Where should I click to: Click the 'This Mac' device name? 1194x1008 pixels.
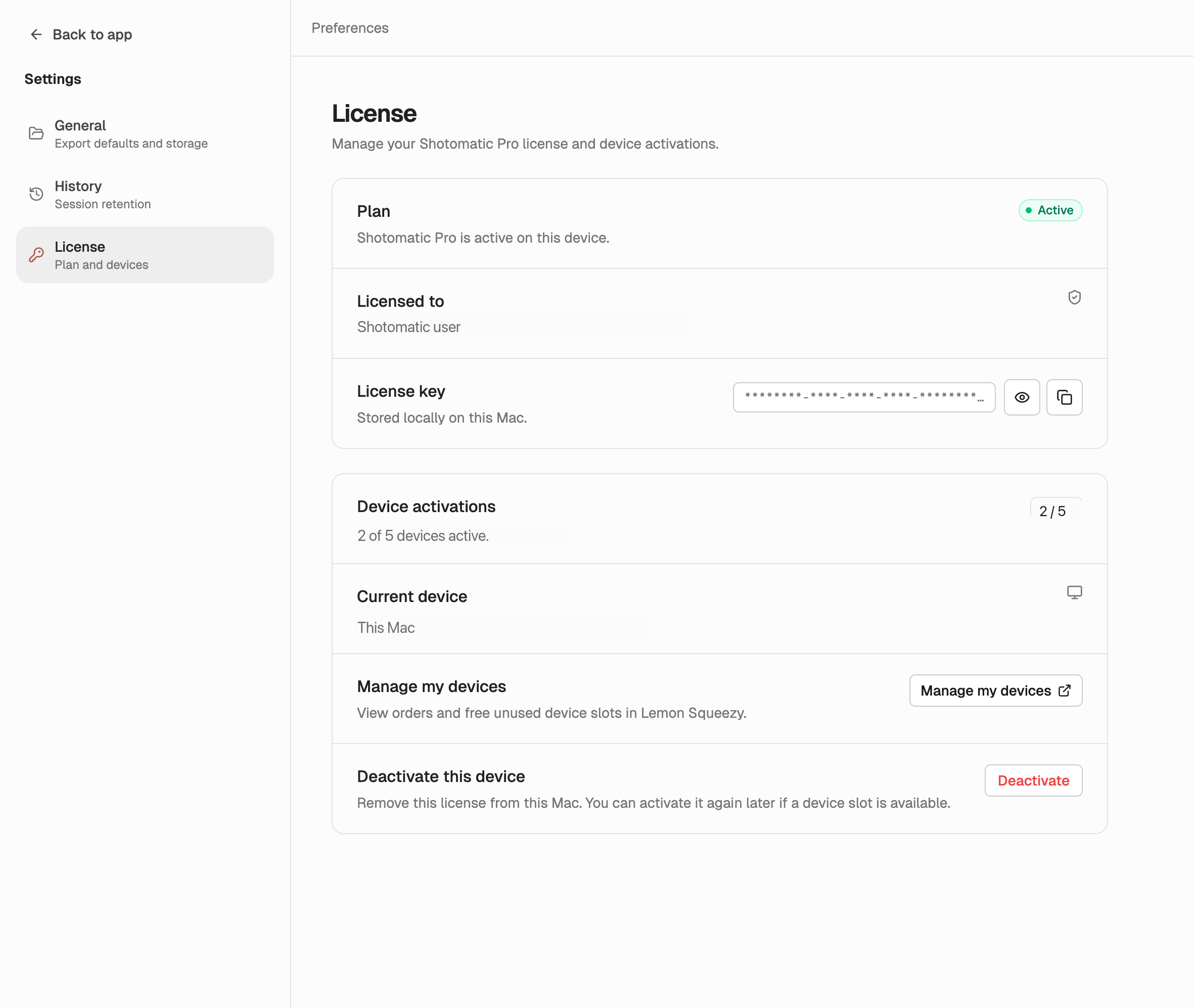pos(386,627)
